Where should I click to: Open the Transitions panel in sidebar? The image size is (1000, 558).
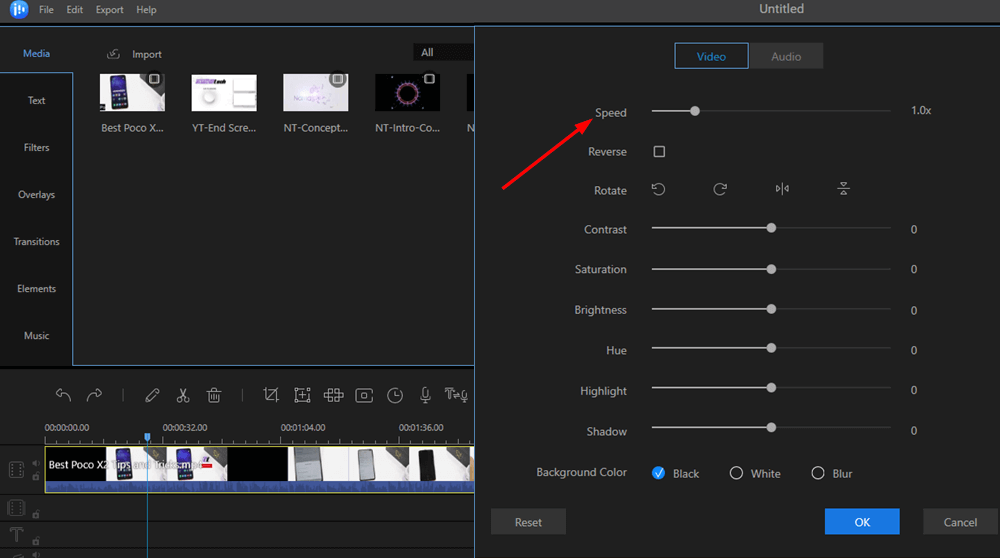tap(37, 242)
